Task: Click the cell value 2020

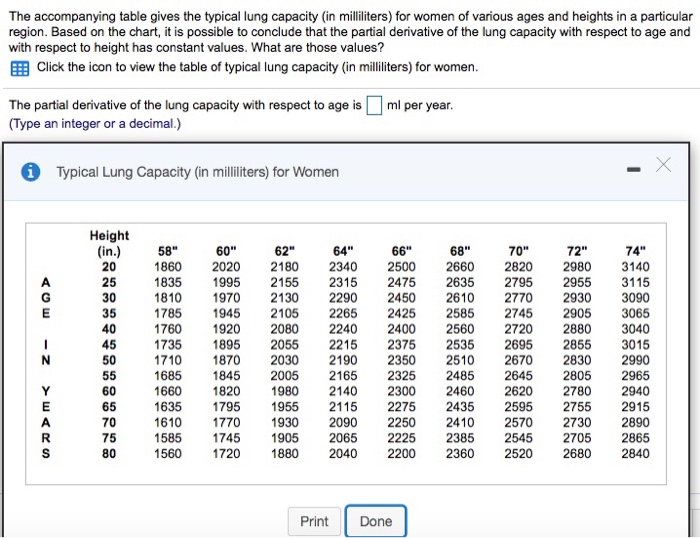Action: [226, 267]
